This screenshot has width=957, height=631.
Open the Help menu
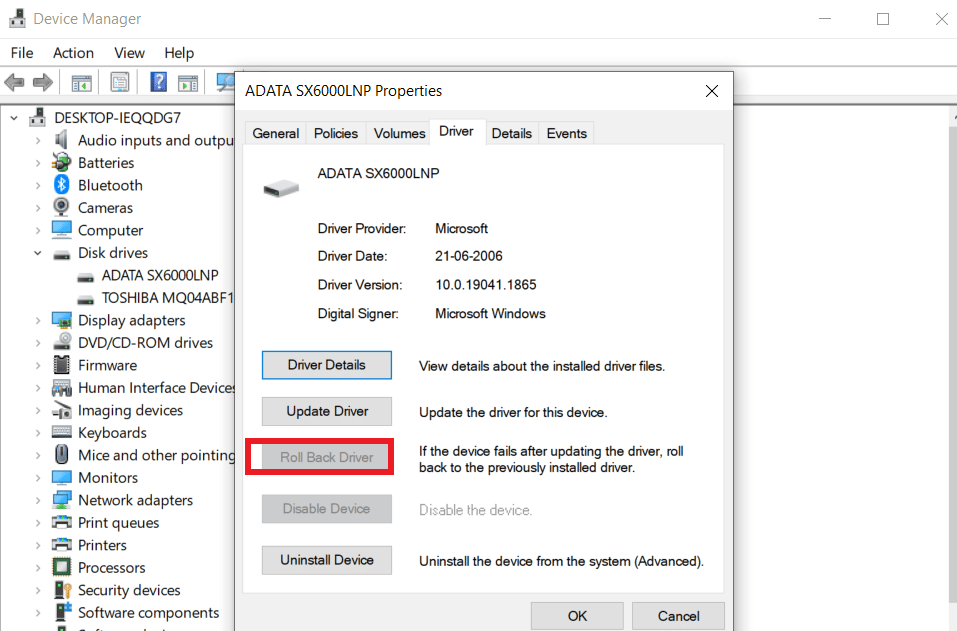click(x=179, y=53)
